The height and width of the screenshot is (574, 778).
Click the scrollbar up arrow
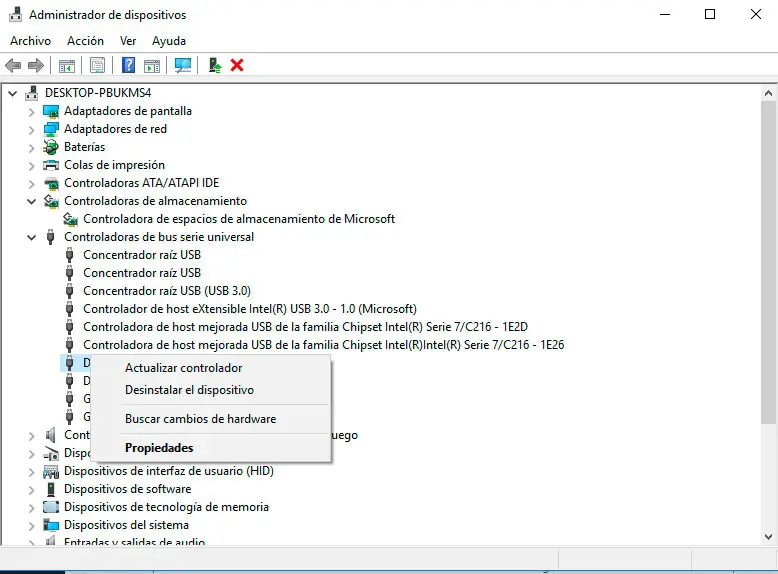pyautogui.click(x=768, y=93)
